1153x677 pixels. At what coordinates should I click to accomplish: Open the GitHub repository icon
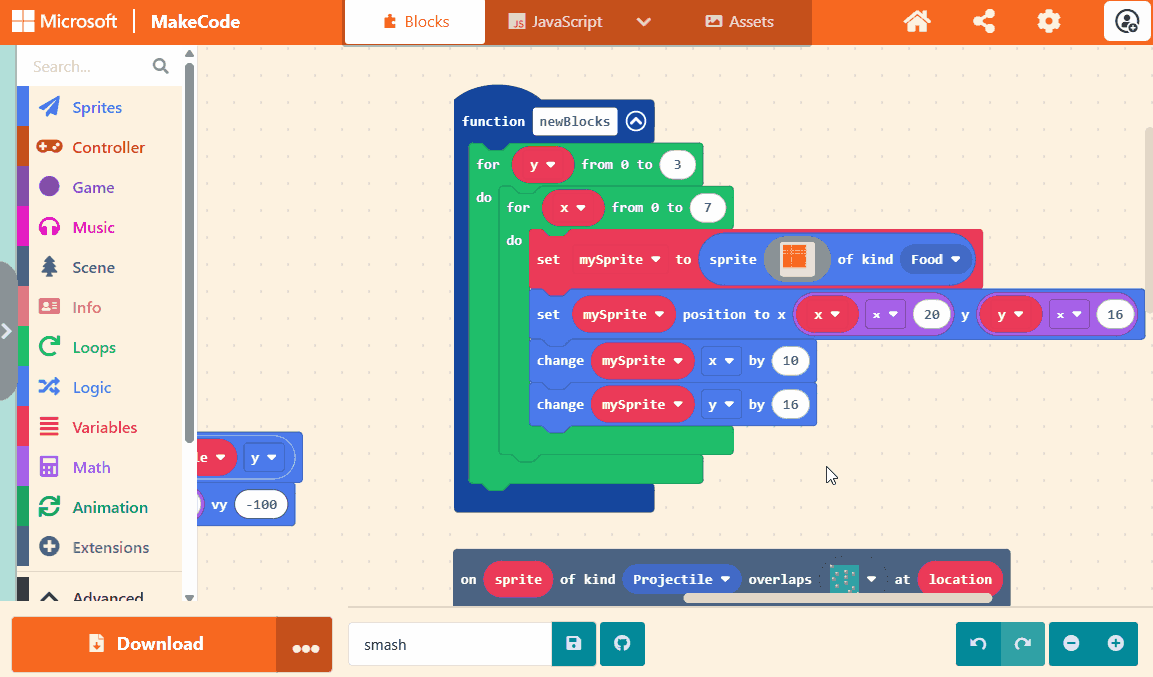622,644
